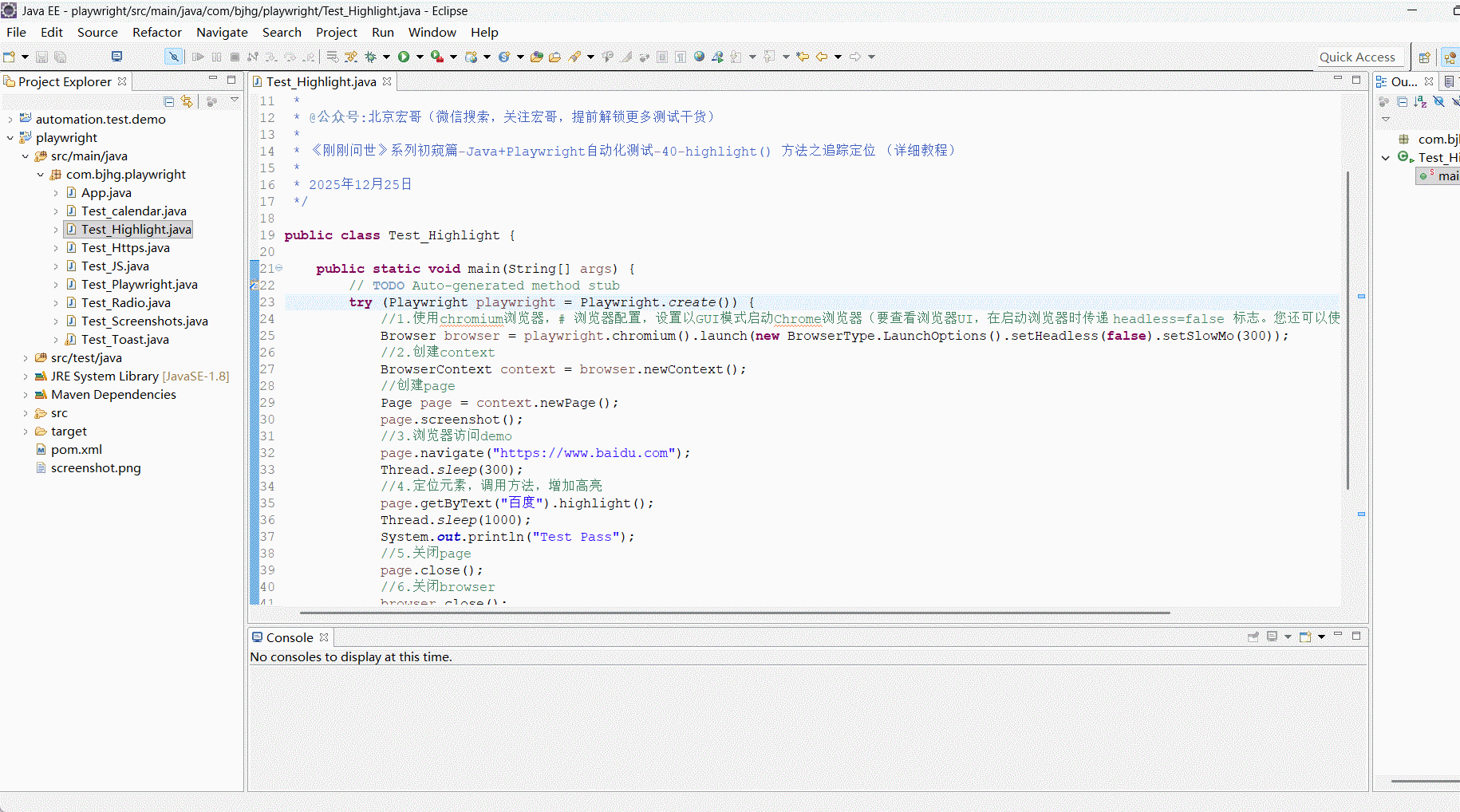
Task: Open the Open Console dropdown arrow
Action: pos(1321,637)
